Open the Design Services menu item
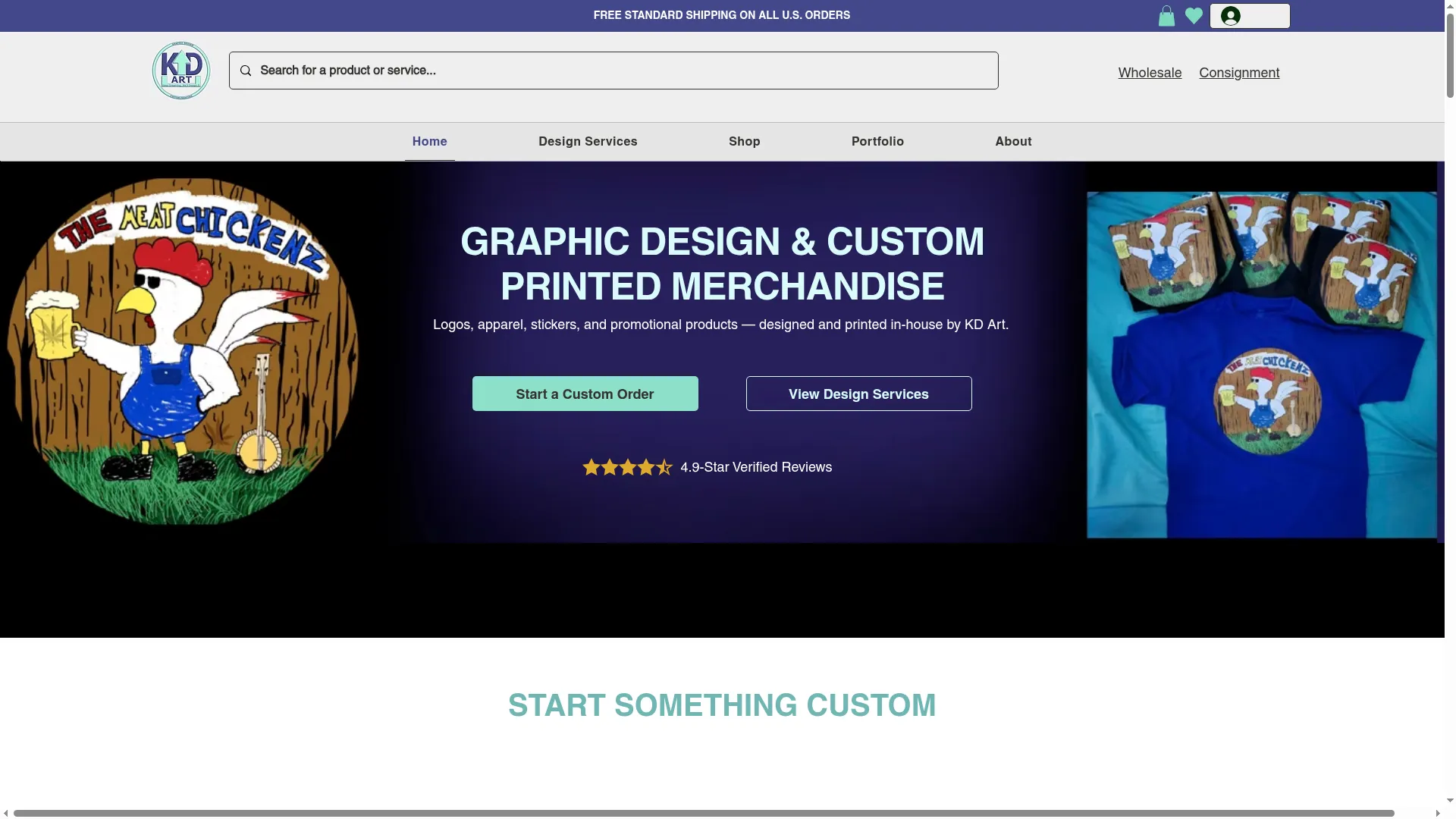The image size is (1456, 819). (x=588, y=142)
